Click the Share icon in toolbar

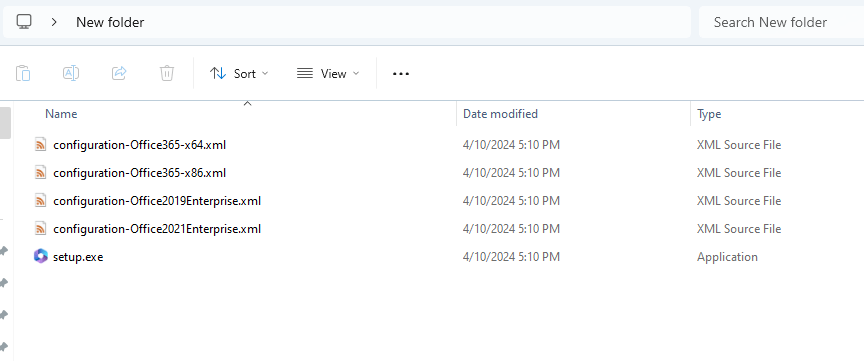click(119, 73)
